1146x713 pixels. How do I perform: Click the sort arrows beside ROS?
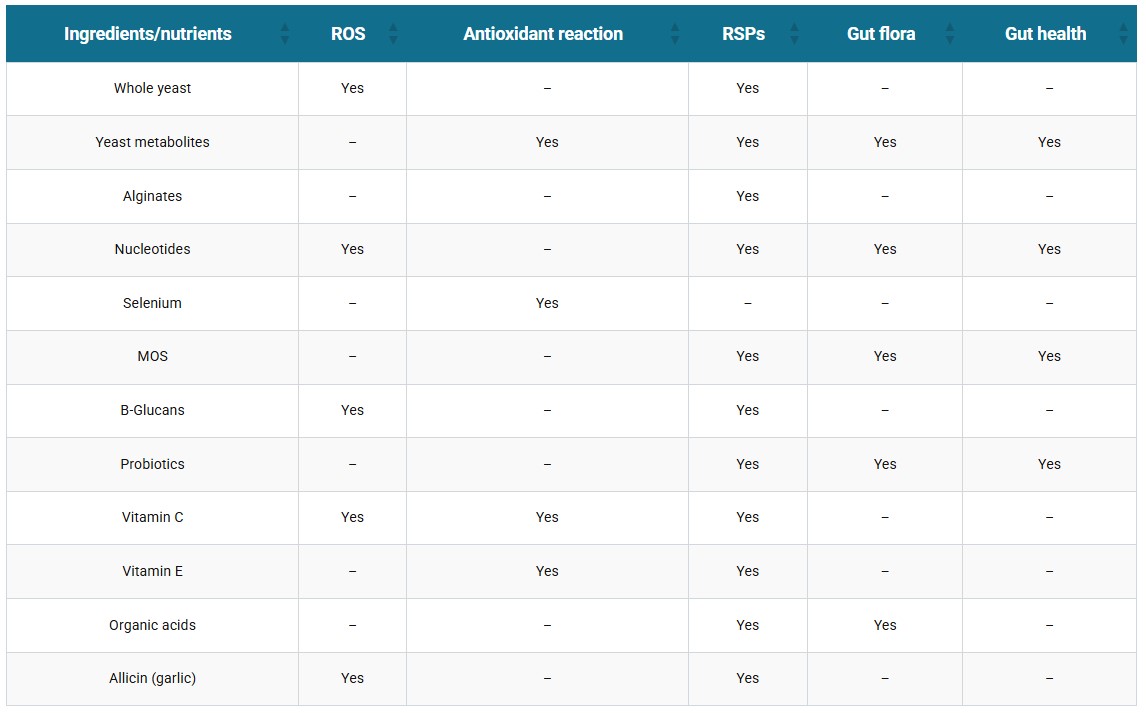click(x=393, y=34)
